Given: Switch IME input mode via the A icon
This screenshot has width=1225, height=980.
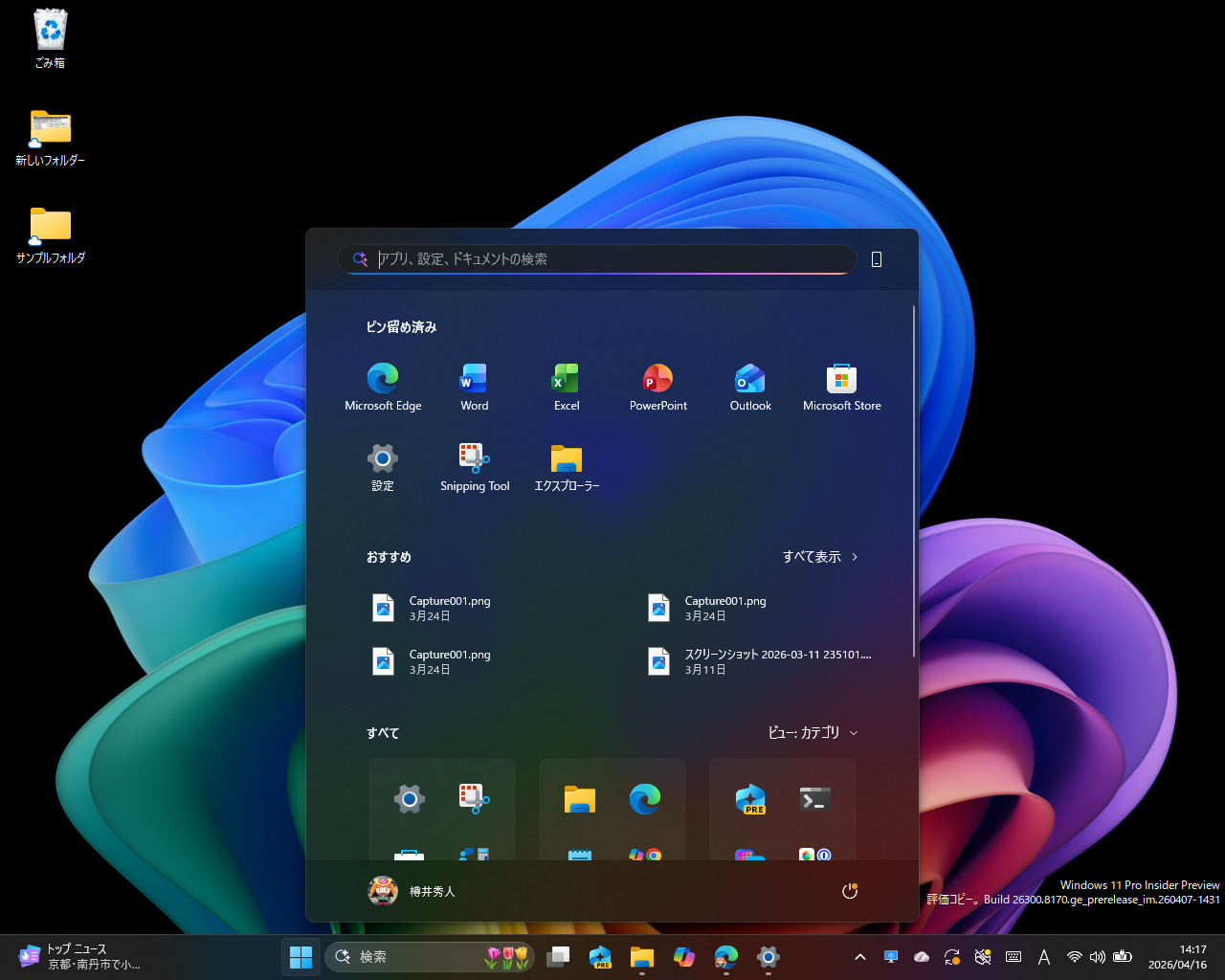Looking at the screenshot, I should [x=1043, y=955].
